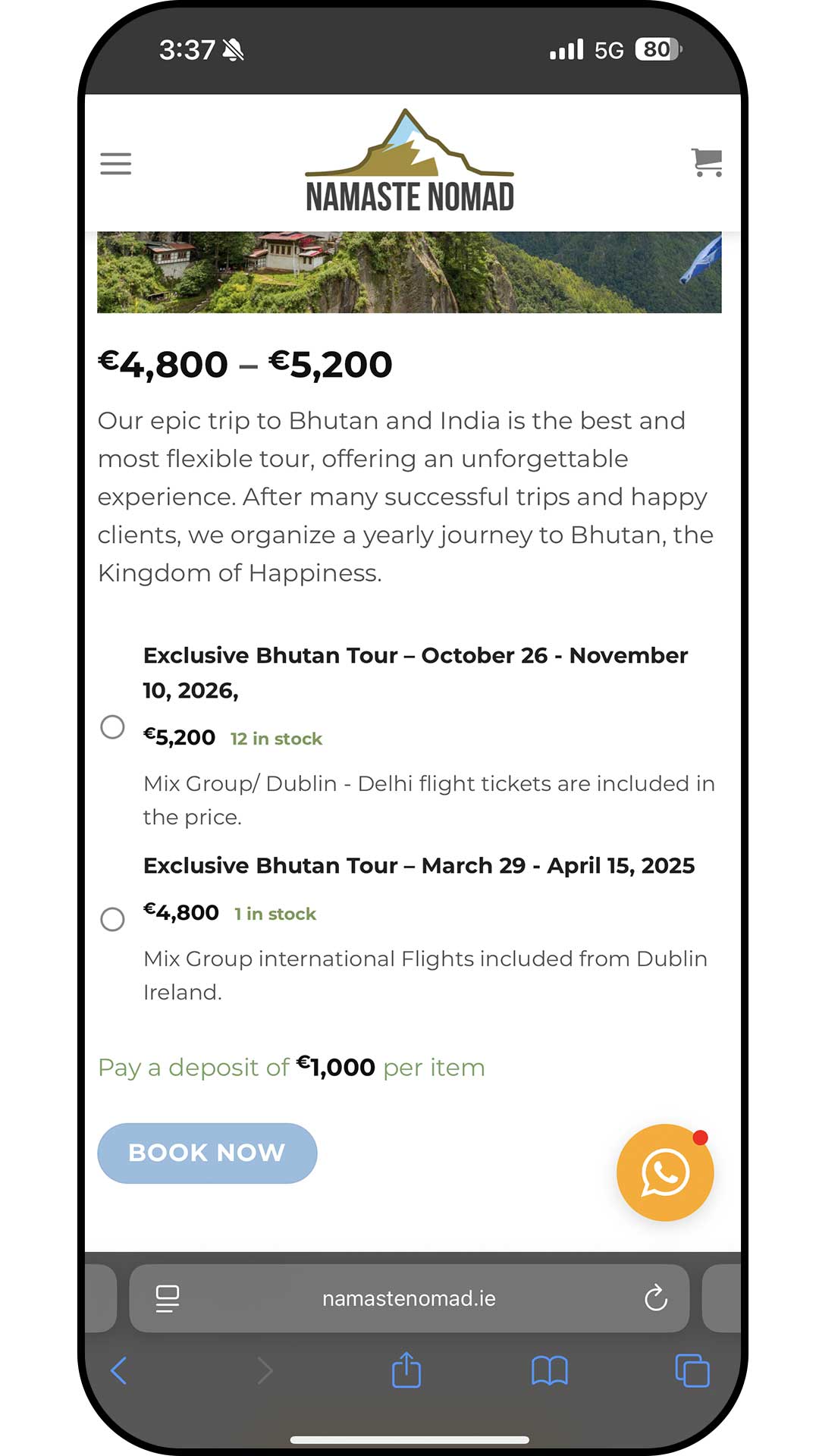Screen dimensions: 819x1456
Task: Open the WhatsApp chat bubble
Action: tap(665, 1172)
